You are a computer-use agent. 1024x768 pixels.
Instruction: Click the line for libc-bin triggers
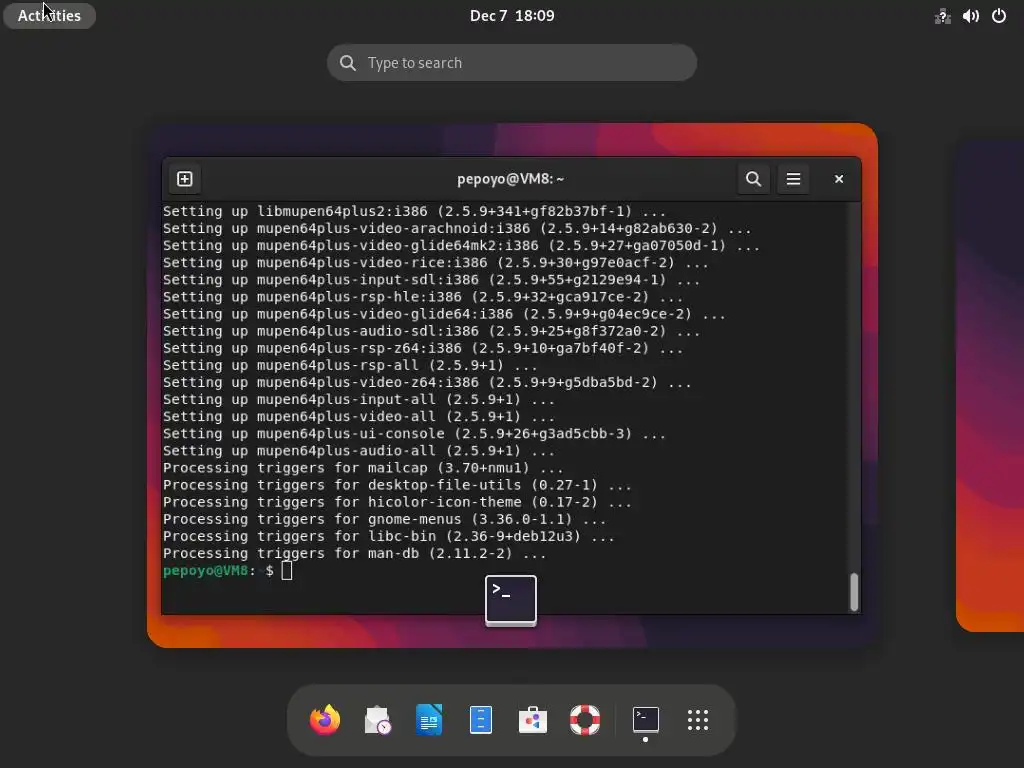point(389,537)
